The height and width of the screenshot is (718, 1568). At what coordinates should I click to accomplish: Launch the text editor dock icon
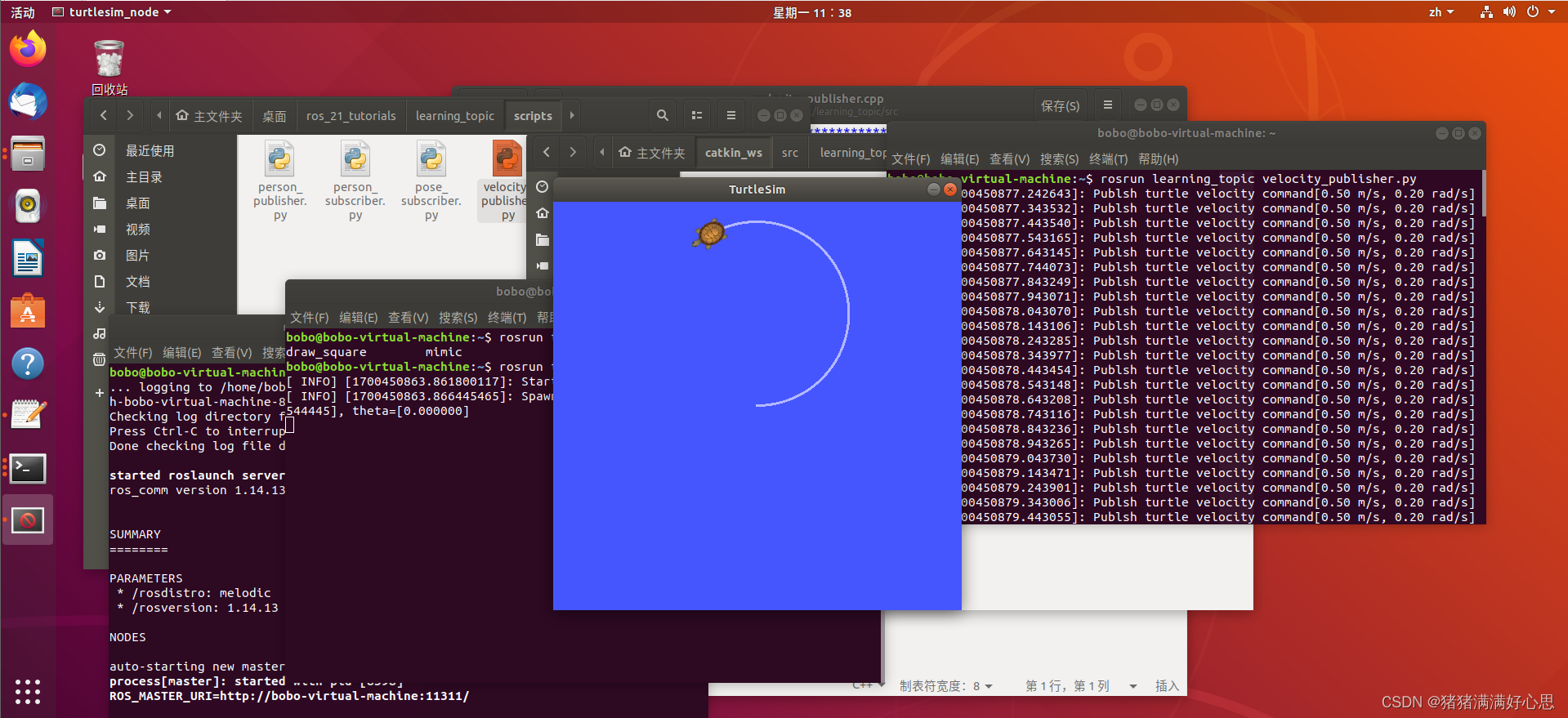coord(28,416)
